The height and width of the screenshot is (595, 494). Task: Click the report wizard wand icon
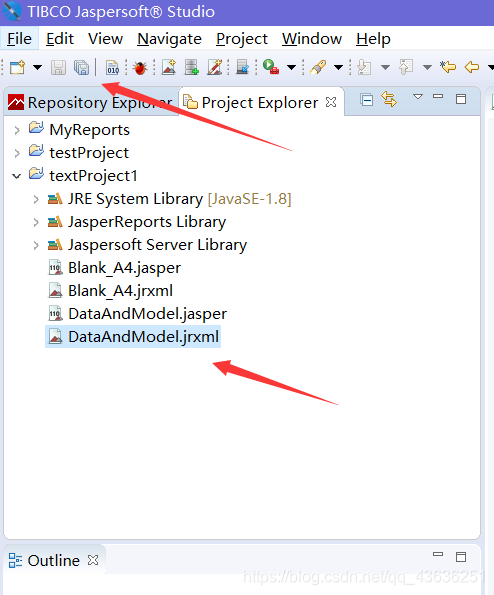point(215,67)
